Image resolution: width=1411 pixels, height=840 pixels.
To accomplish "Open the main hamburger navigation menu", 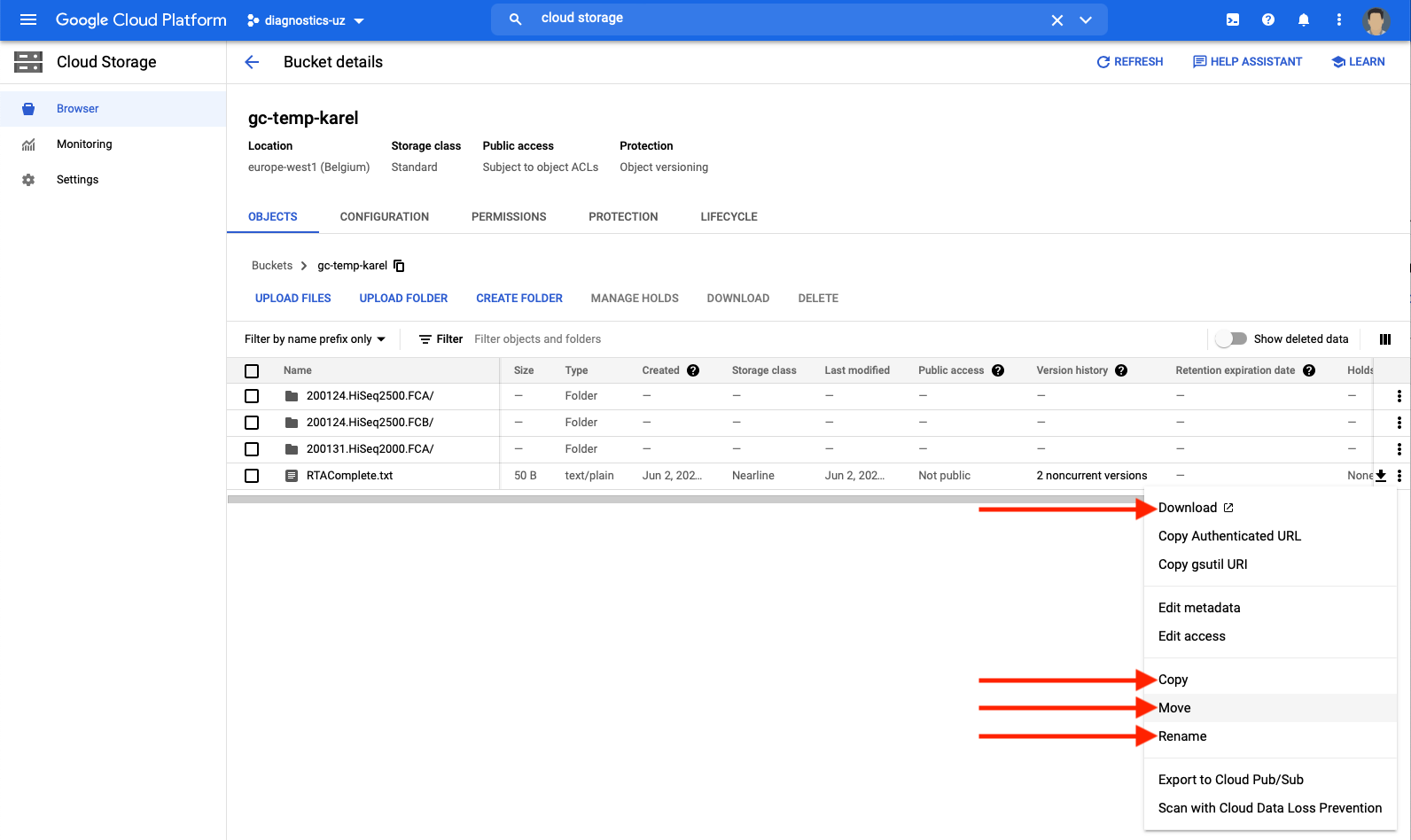I will point(28,19).
